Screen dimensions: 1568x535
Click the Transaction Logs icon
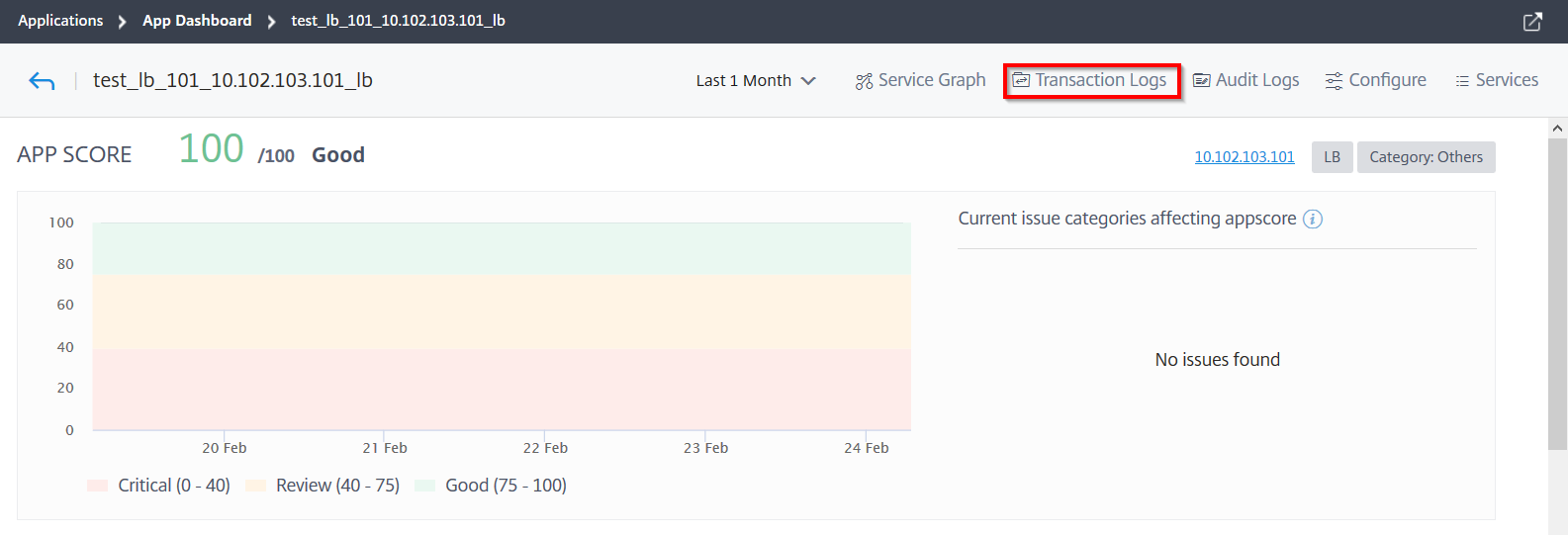click(x=1021, y=80)
